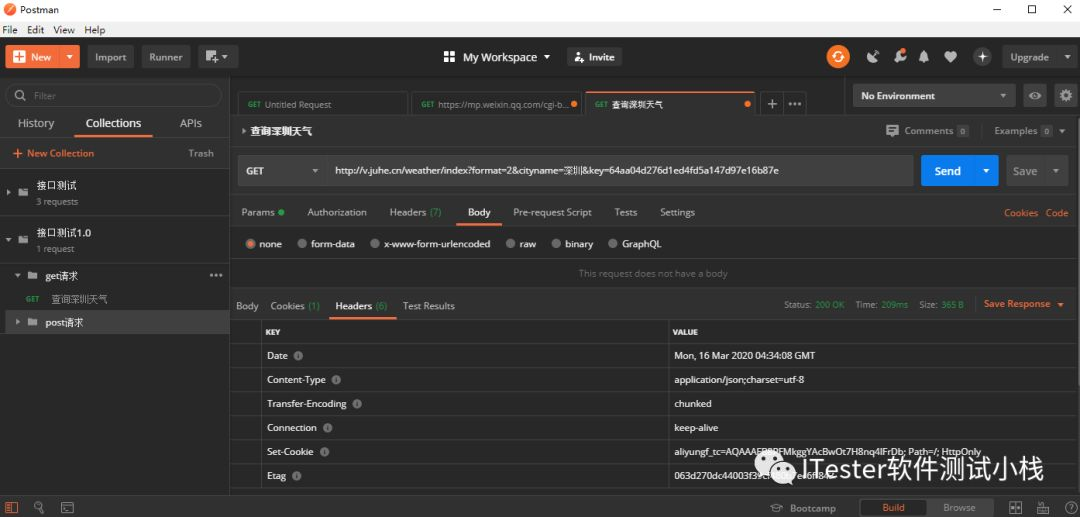Open environment quick look eye icon
The image size is (1080, 517).
[x=1035, y=96]
